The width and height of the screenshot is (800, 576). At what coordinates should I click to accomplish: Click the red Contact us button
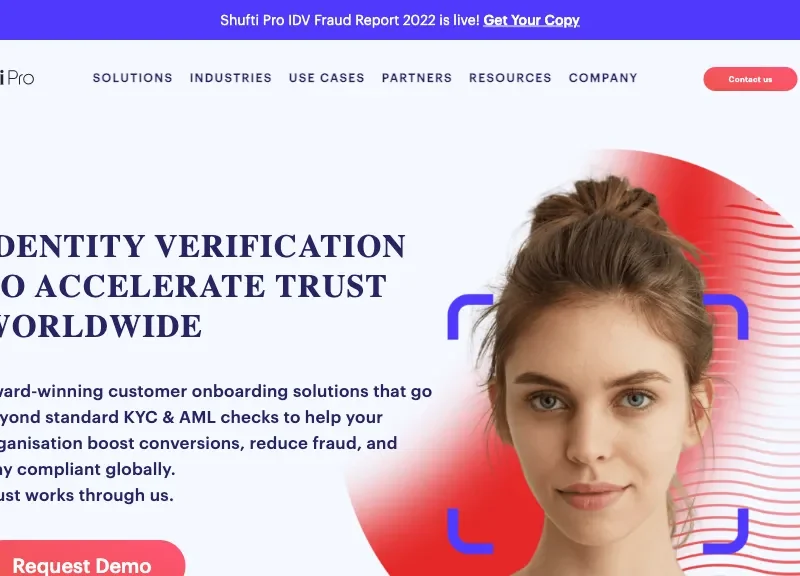coord(750,79)
